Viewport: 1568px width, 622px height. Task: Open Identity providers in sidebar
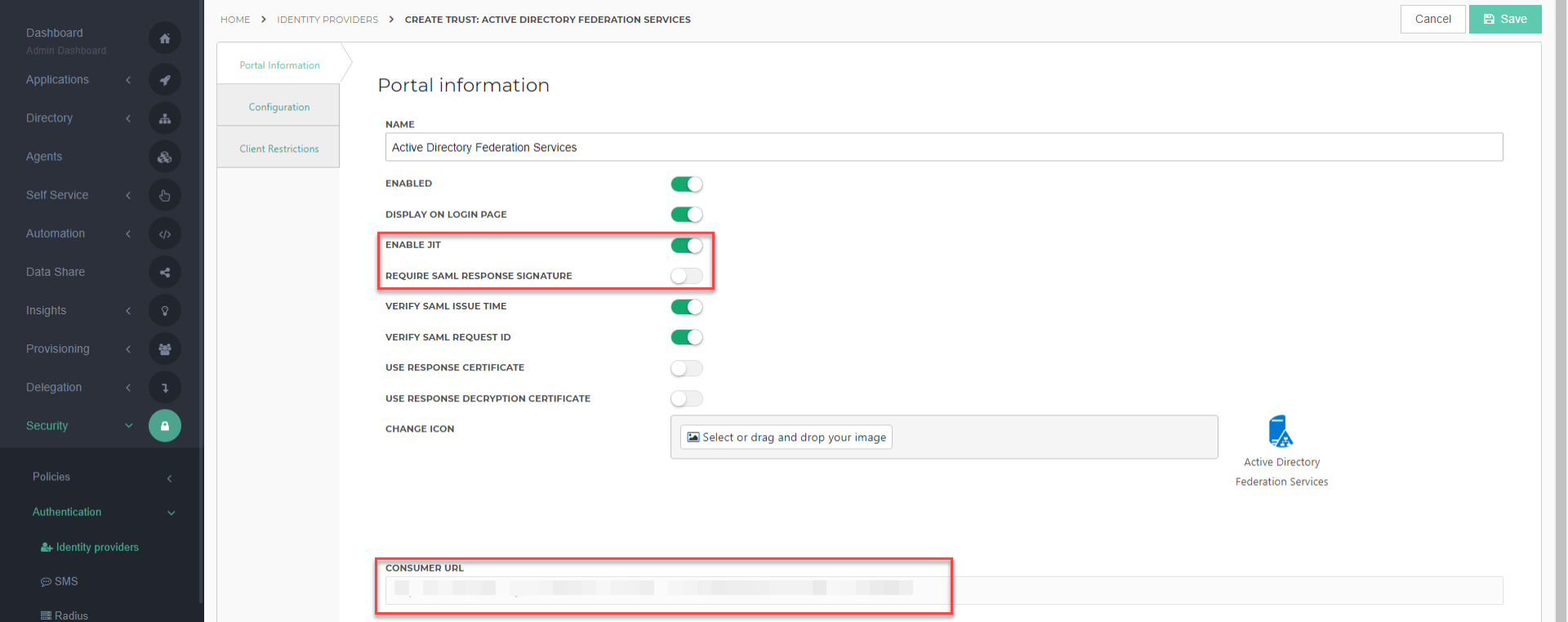tap(90, 547)
